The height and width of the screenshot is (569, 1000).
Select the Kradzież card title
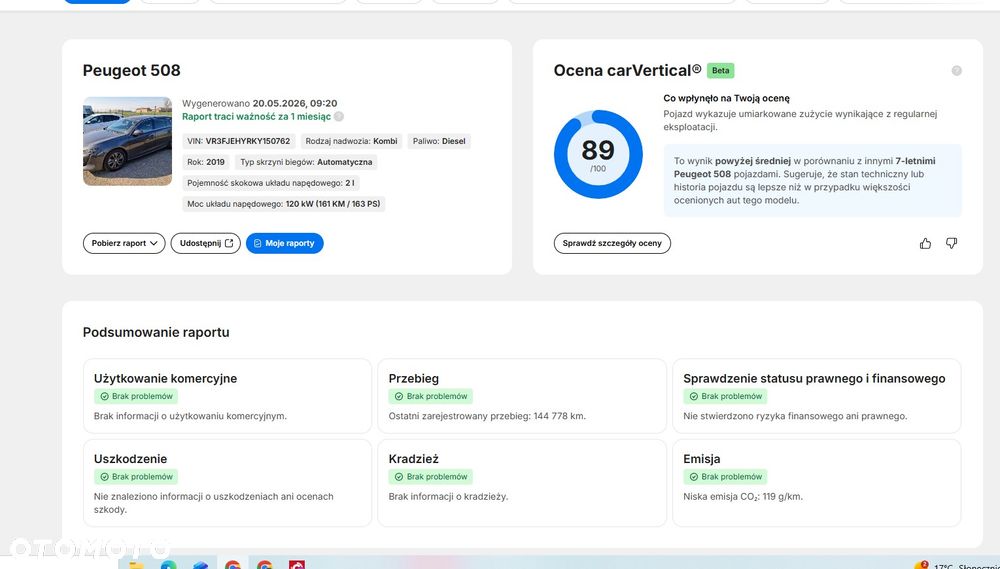click(413, 459)
